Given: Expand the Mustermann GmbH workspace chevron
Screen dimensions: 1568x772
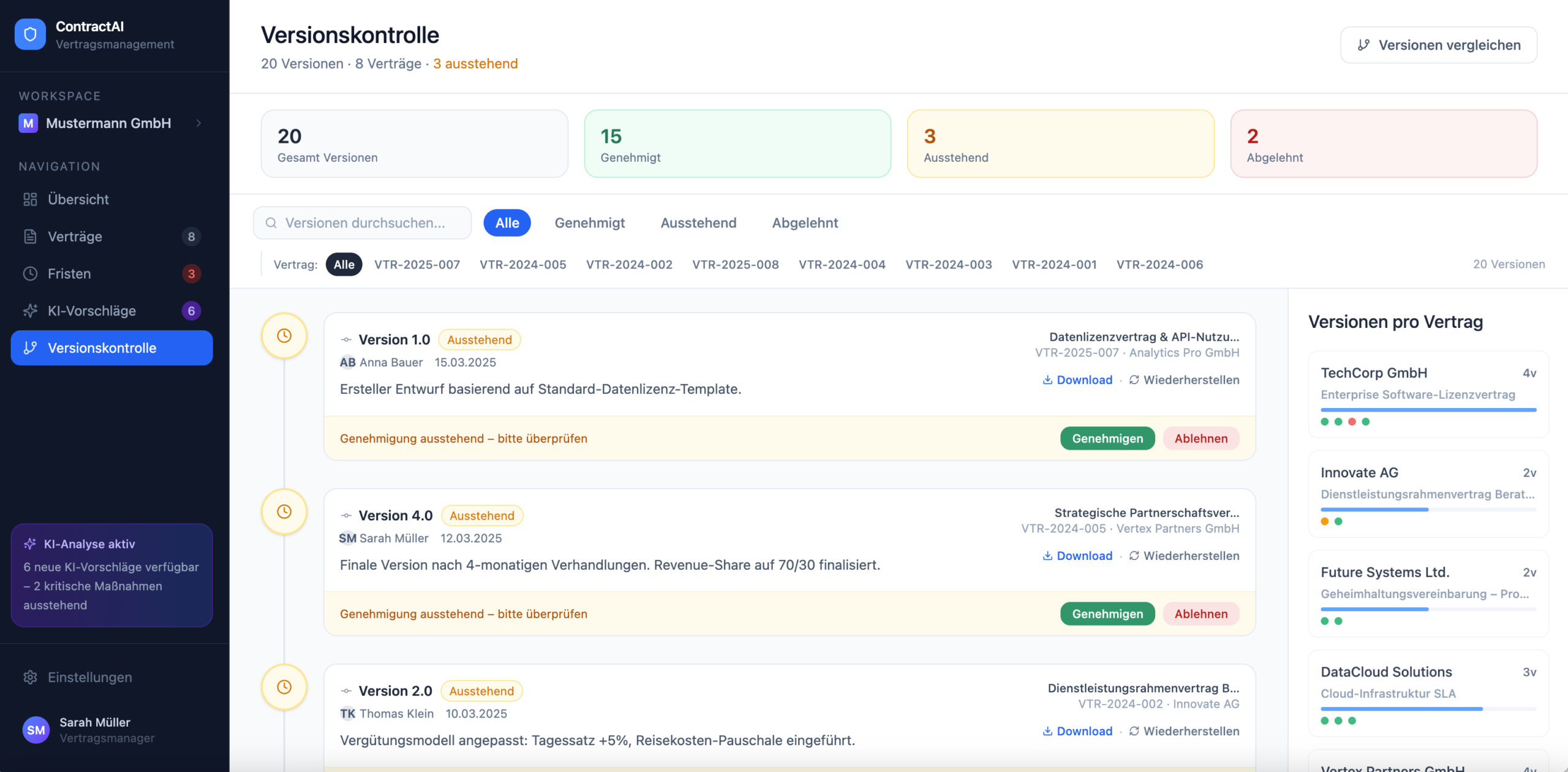Looking at the screenshot, I should point(198,123).
